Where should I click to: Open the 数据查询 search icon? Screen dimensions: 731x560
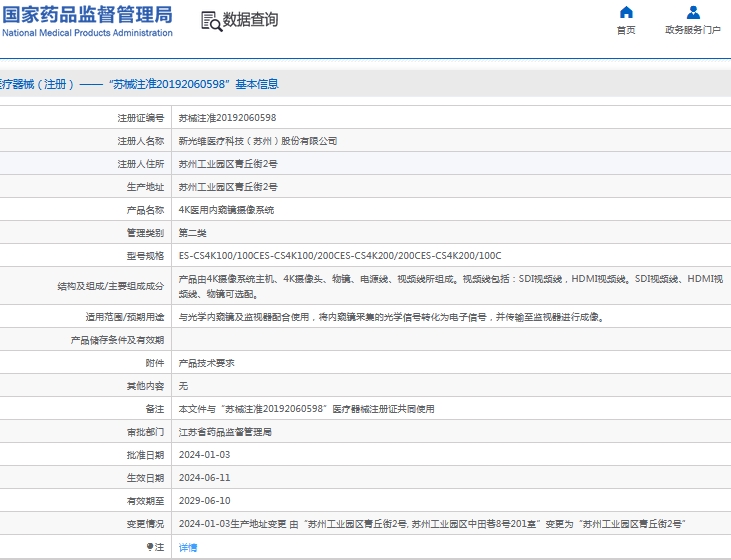point(211,21)
